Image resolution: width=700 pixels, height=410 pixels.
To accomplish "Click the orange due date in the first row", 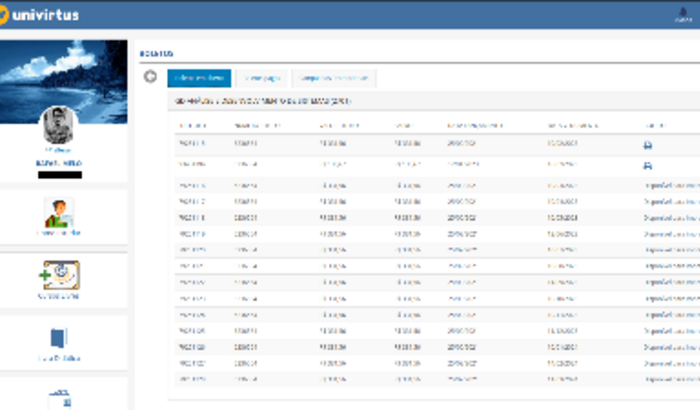I will (561, 144).
